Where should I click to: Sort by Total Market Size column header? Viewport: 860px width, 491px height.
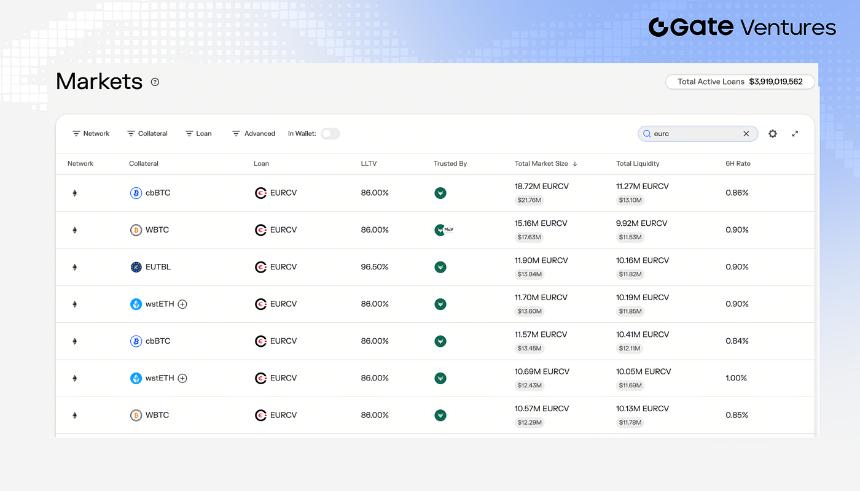541,163
